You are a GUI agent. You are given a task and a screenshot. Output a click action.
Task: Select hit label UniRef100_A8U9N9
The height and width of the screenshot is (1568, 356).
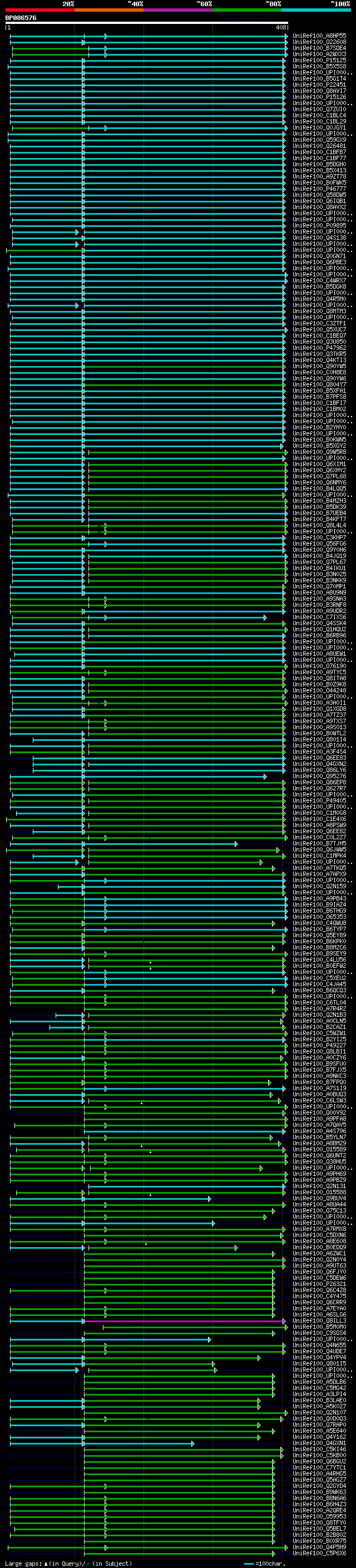[x=319, y=592]
